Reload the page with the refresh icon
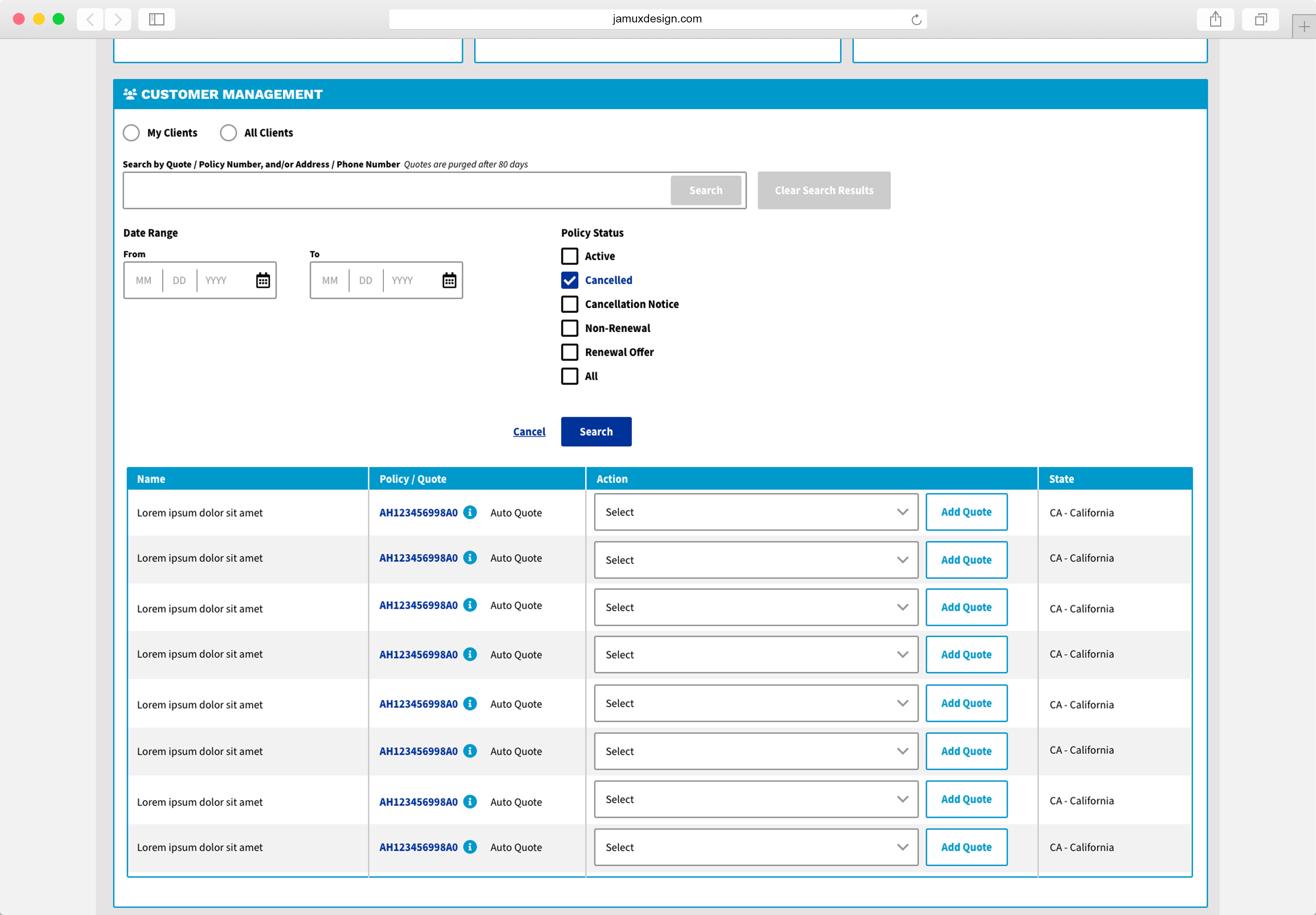 click(916, 20)
